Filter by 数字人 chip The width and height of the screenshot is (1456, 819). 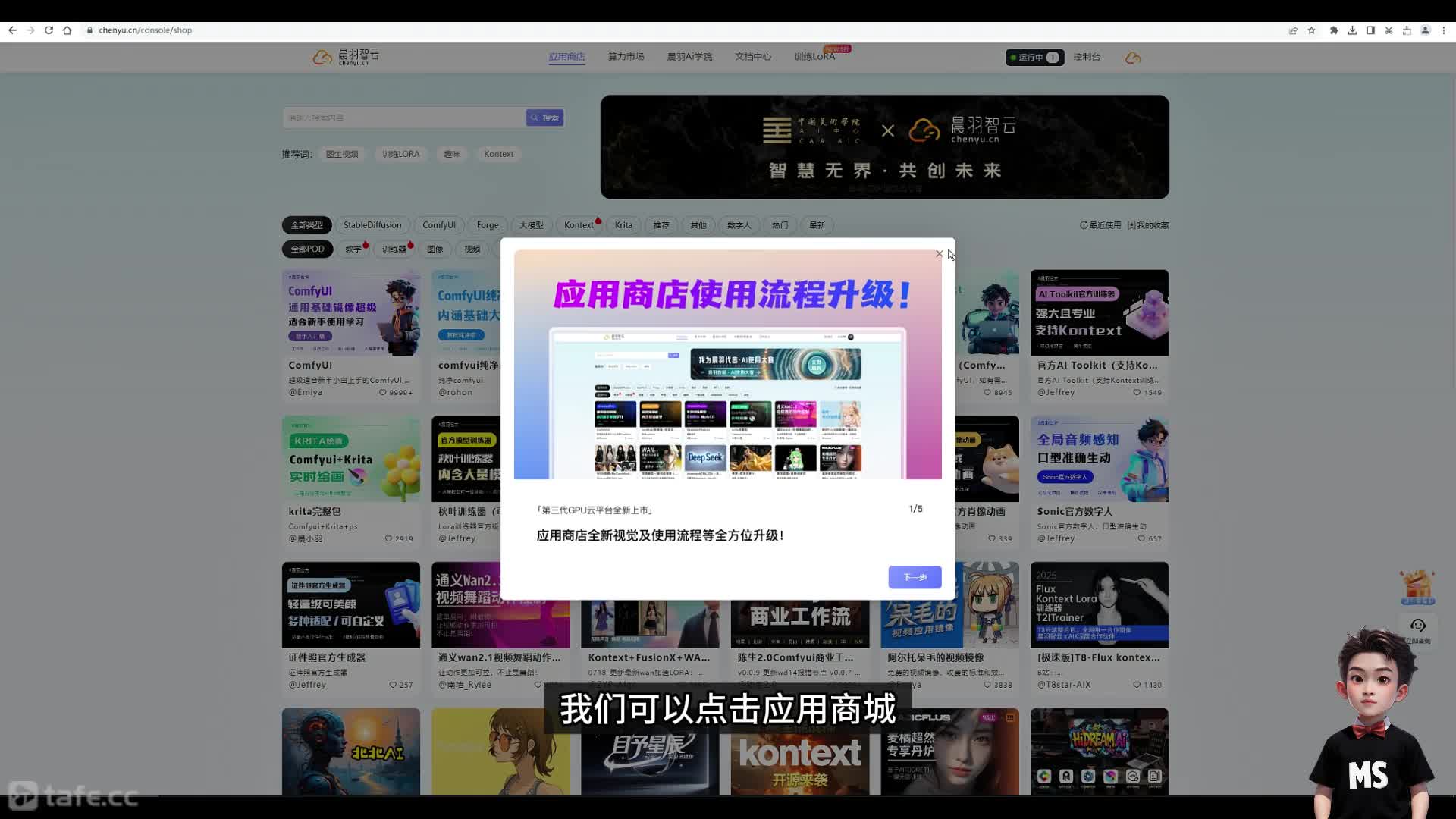[739, 225]
